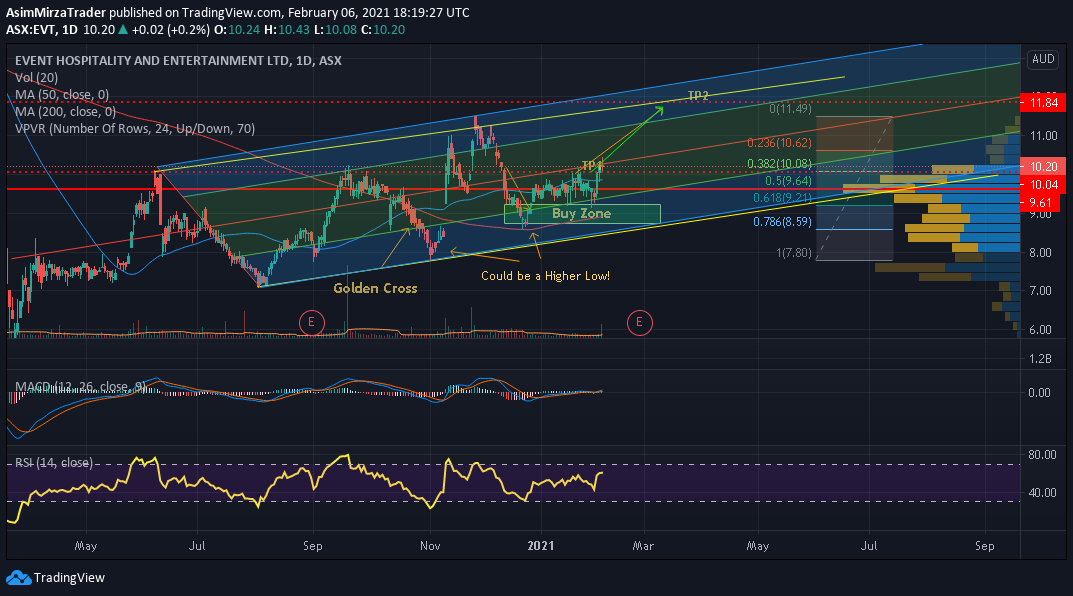Click the 80.00 RSI scale label
The height and width of the screenshot is (596, 1073).
click(1042, 454)
